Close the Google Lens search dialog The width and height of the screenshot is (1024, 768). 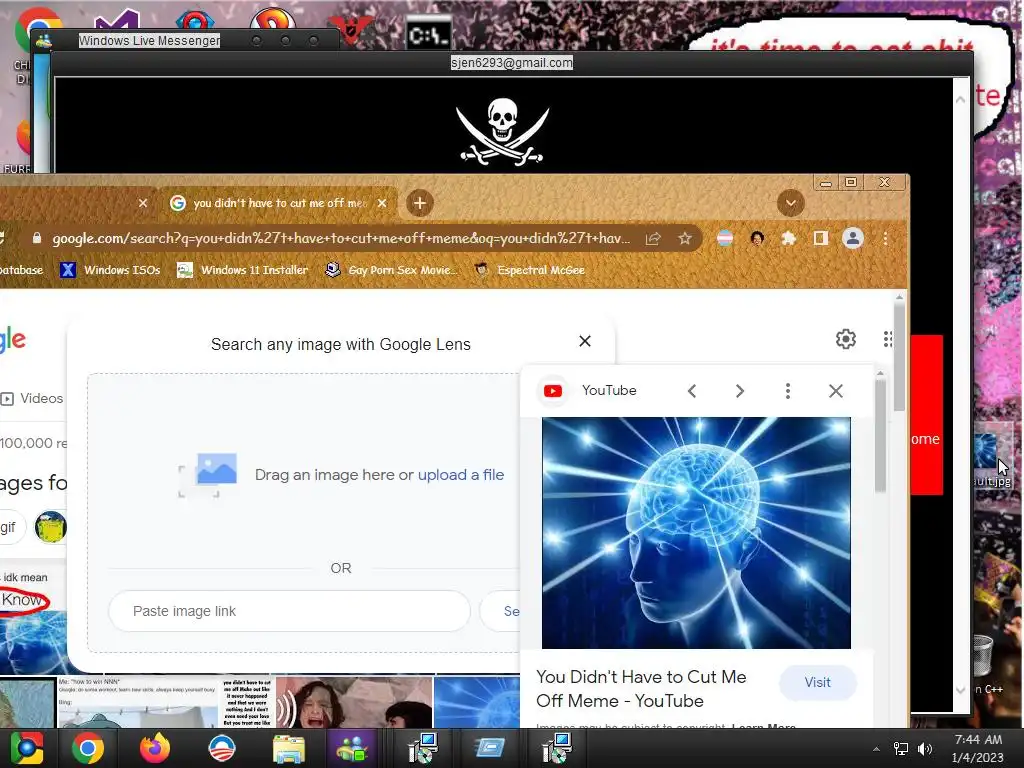(584, 341)
